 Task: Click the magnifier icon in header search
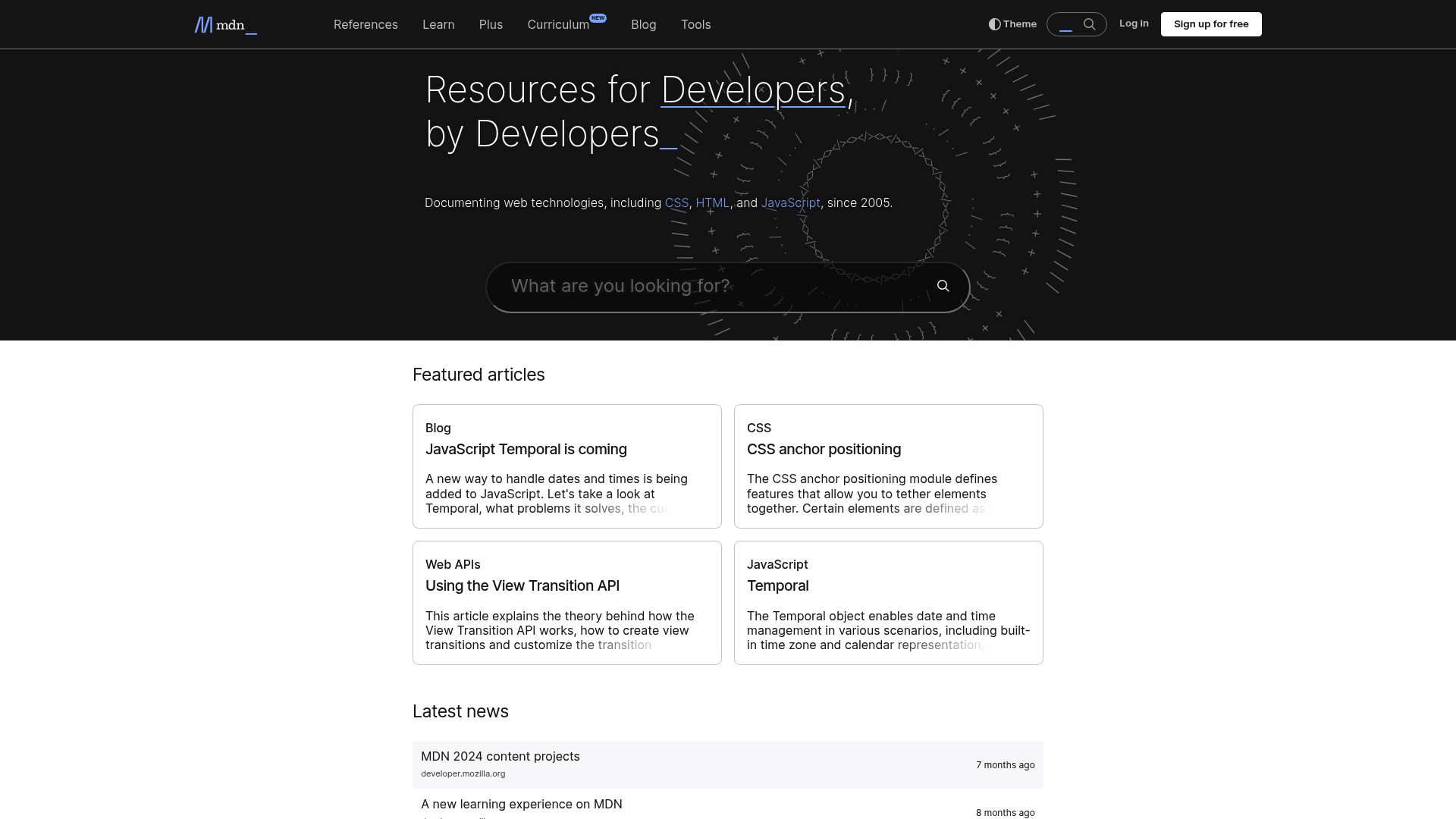[x=1090, y=24]
